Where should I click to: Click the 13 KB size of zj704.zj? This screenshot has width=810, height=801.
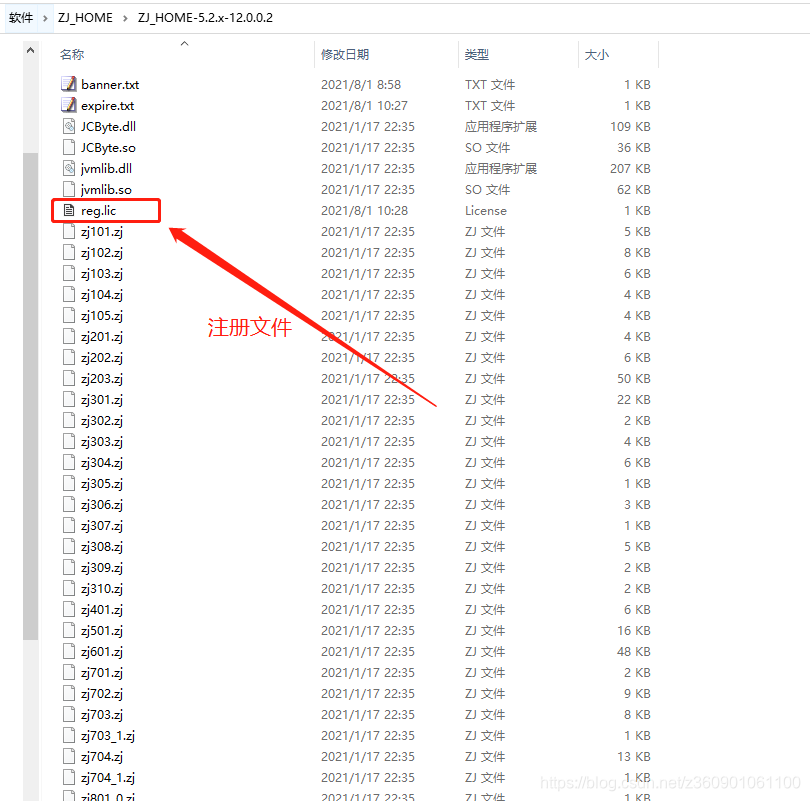(x=633, y=757)
